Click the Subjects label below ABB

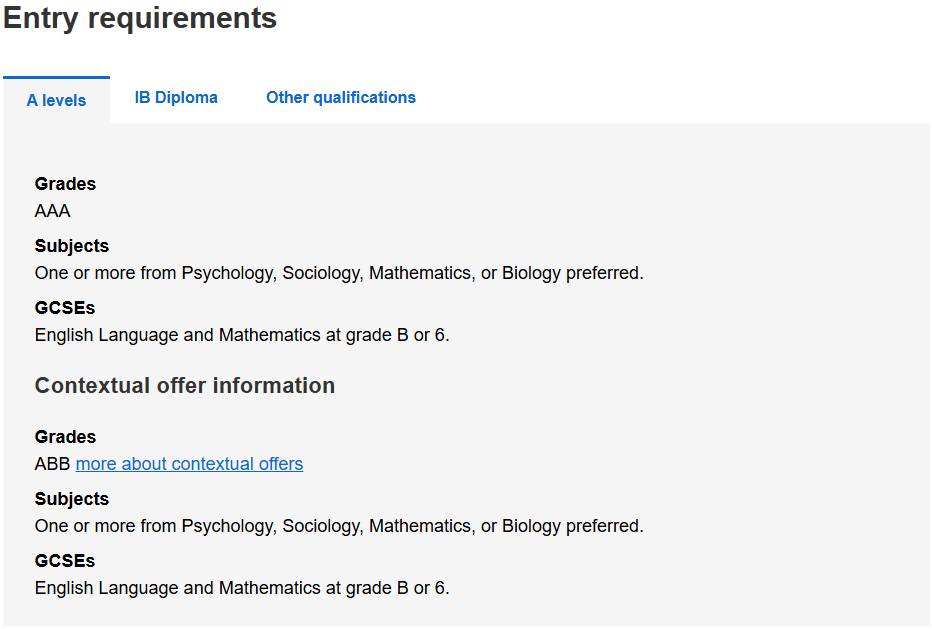71,499
